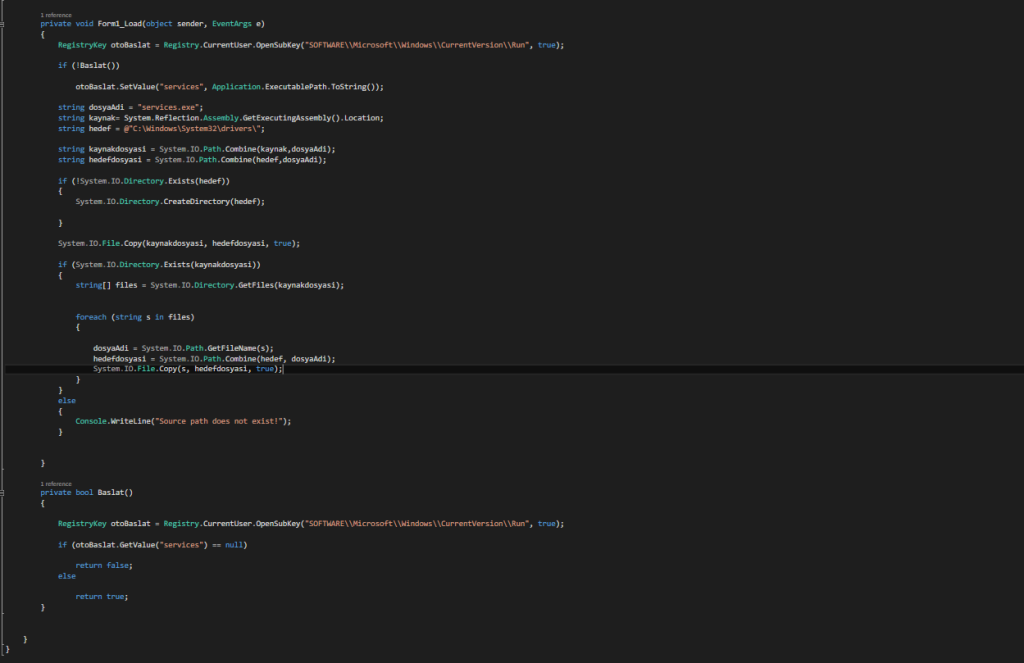Viewport: 1024px width, 663px height.
Task: Click the "private bool" Baslat() declaration name
Action: click(115, 493)
